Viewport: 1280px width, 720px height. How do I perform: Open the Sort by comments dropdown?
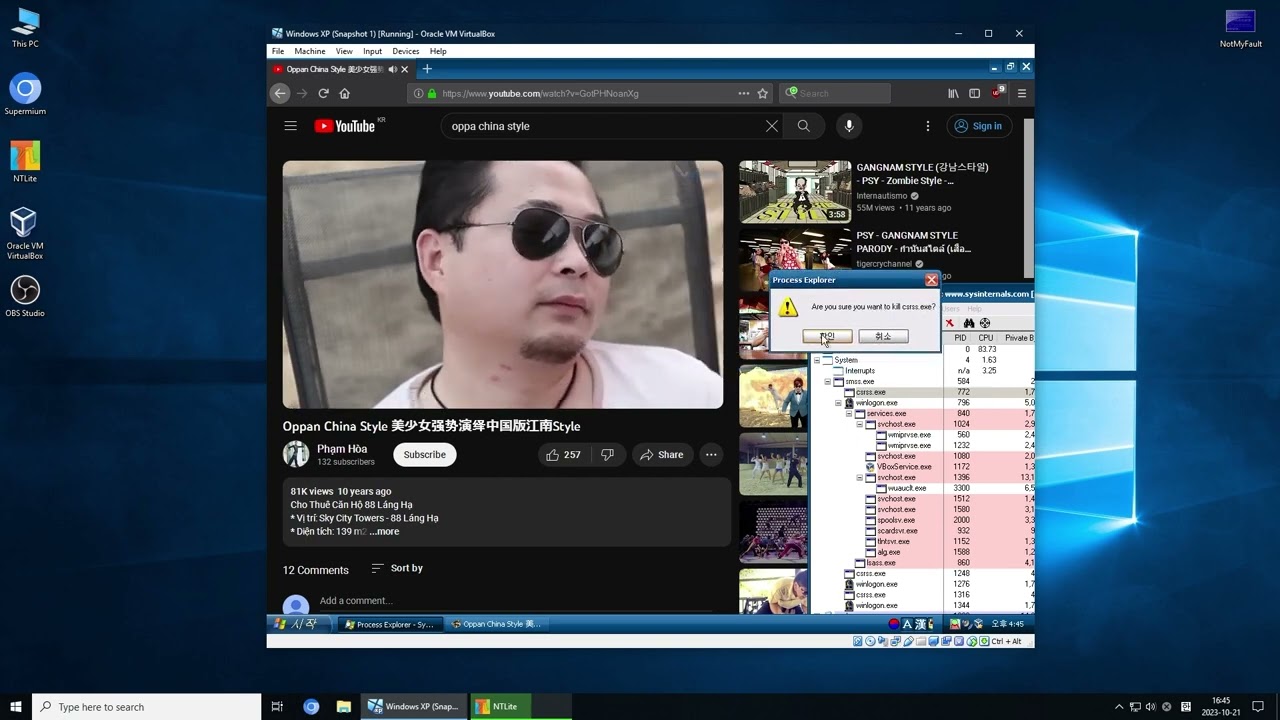click(397, 568)
